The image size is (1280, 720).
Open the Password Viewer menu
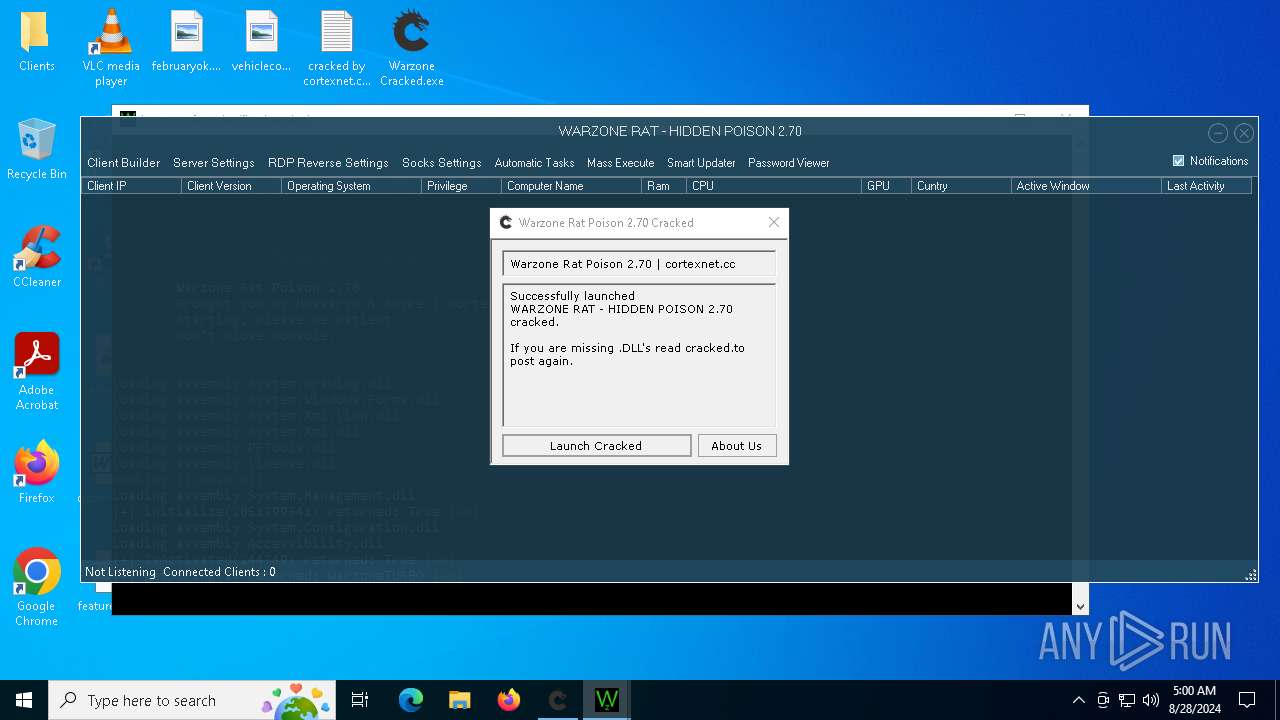(x=788, y=163)
